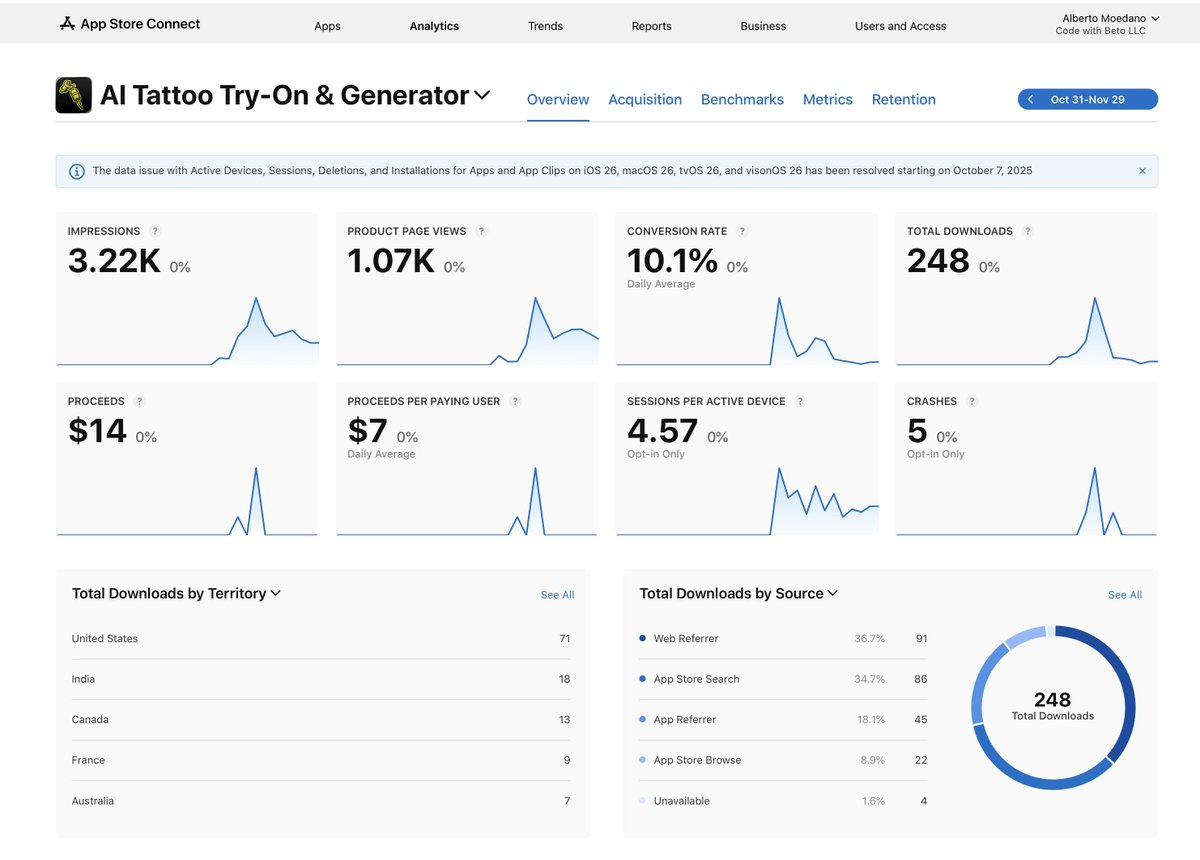Click Proceeds Per Paying User help icon

(x=515, y=401)
